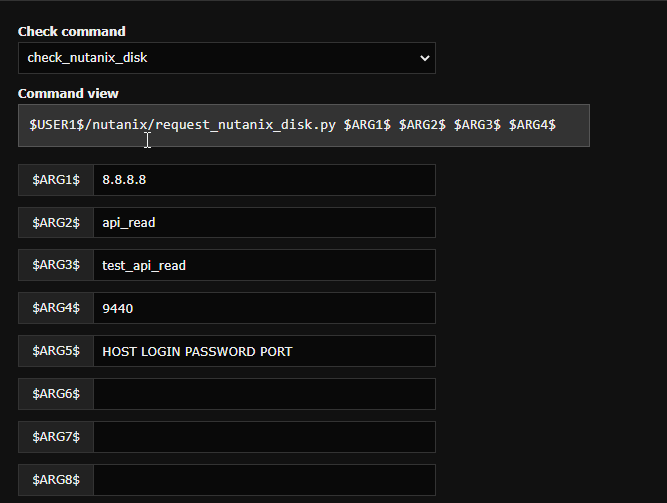This screenshot has width=667, height=503.
Task: Click the $ARG4$ label addon
Action: point(56,308)
